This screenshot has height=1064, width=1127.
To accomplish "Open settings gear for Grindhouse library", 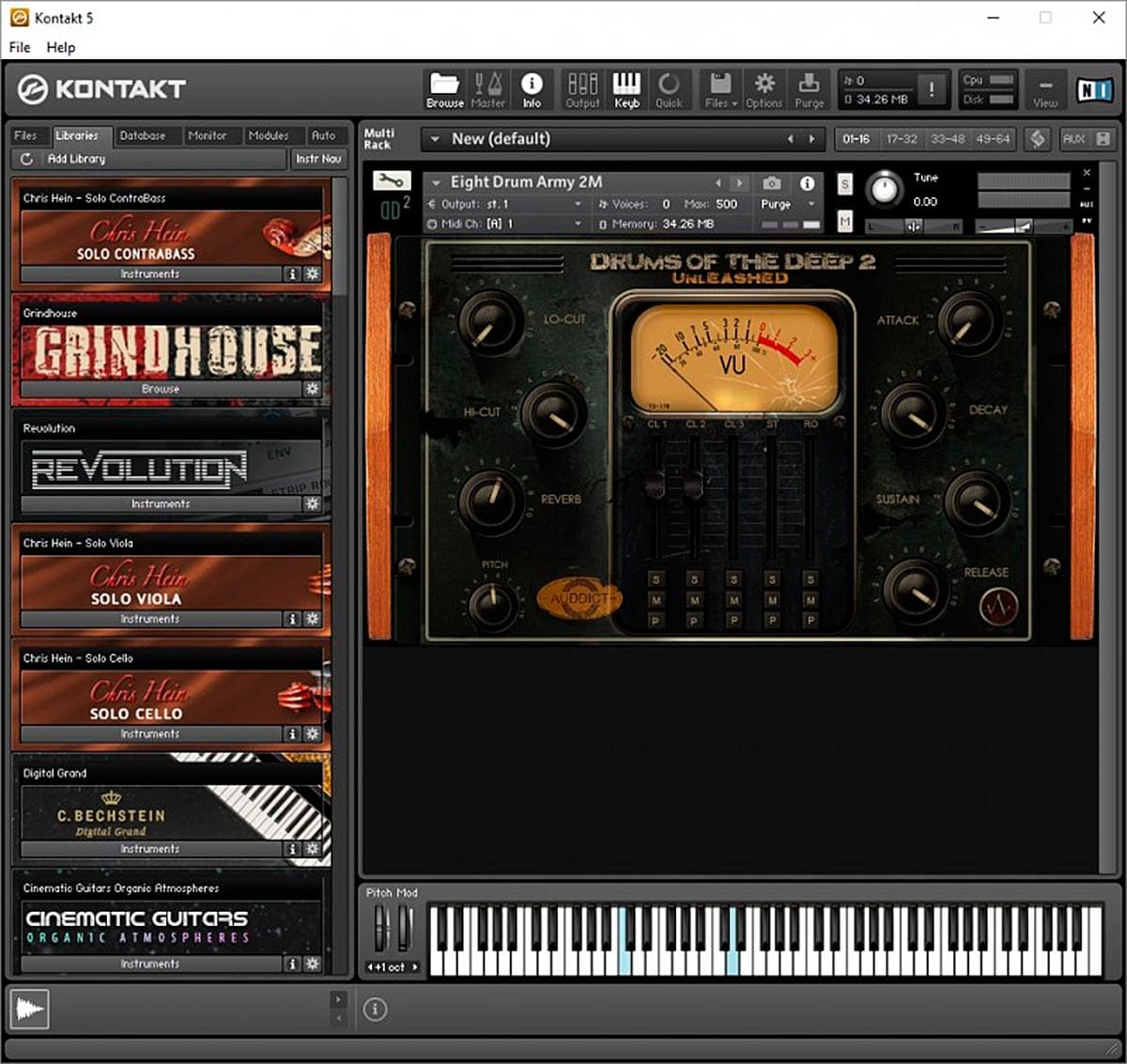I will coord(313,389).
